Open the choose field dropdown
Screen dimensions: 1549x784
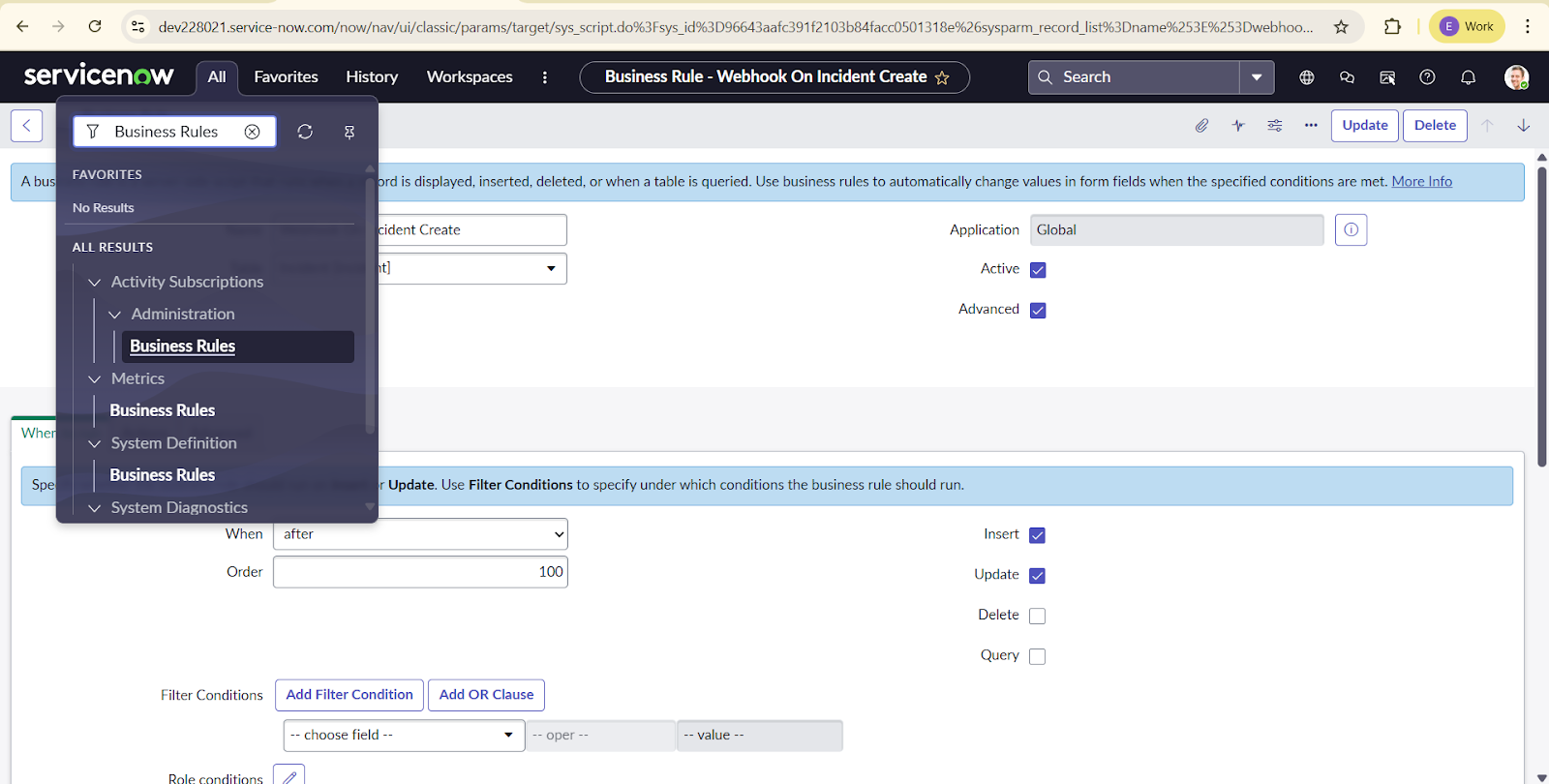tap(404, 736)
